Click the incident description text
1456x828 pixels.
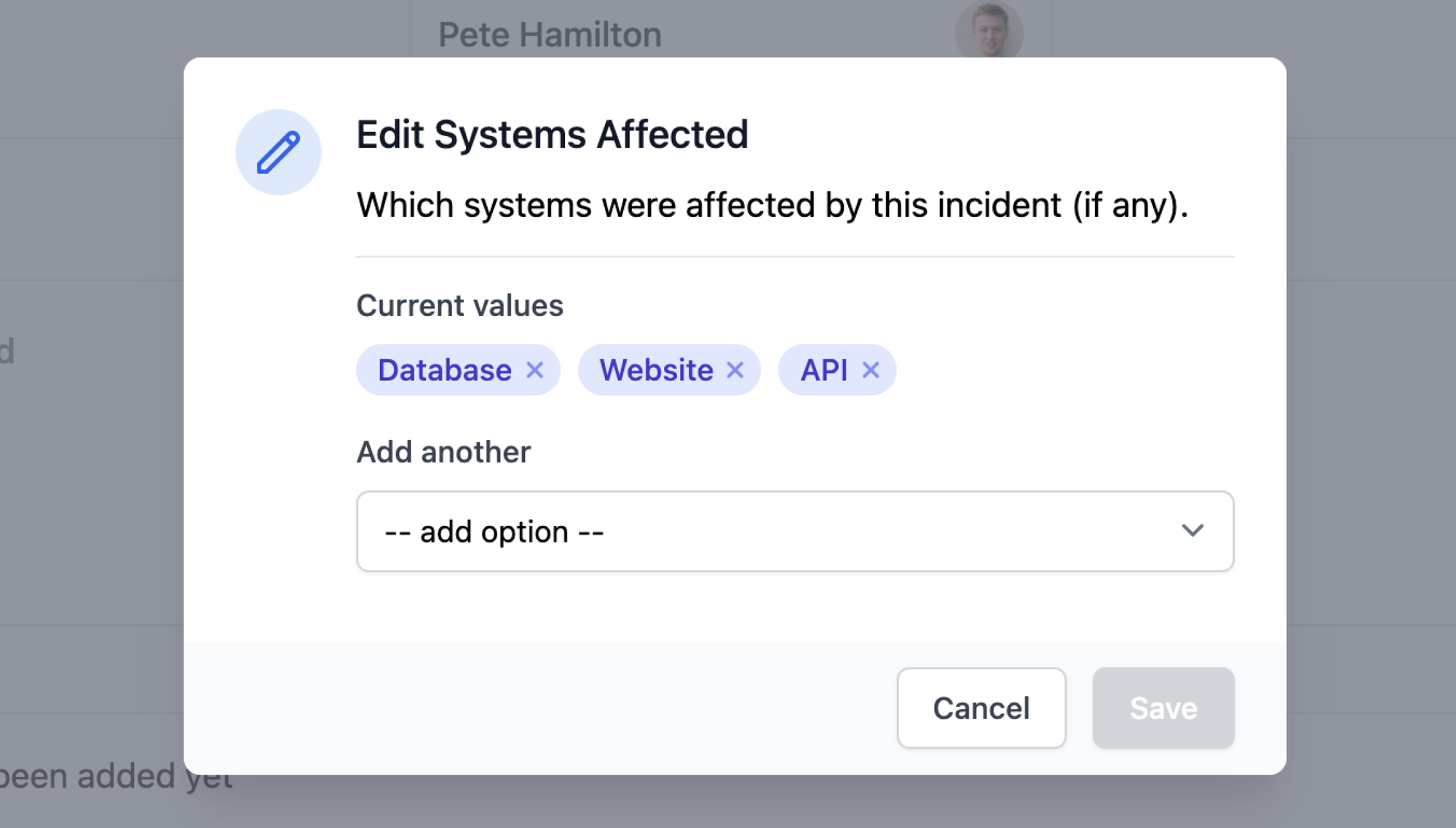772,205
